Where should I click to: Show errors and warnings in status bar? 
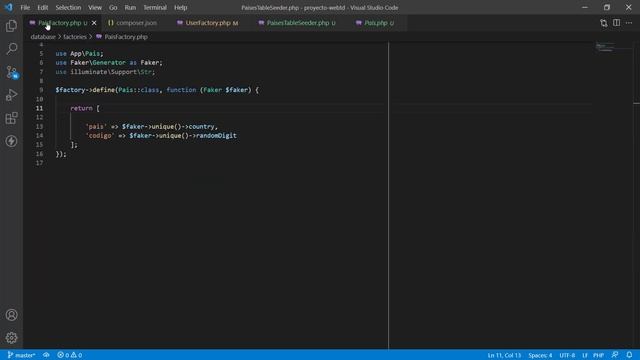pos(70,355)
